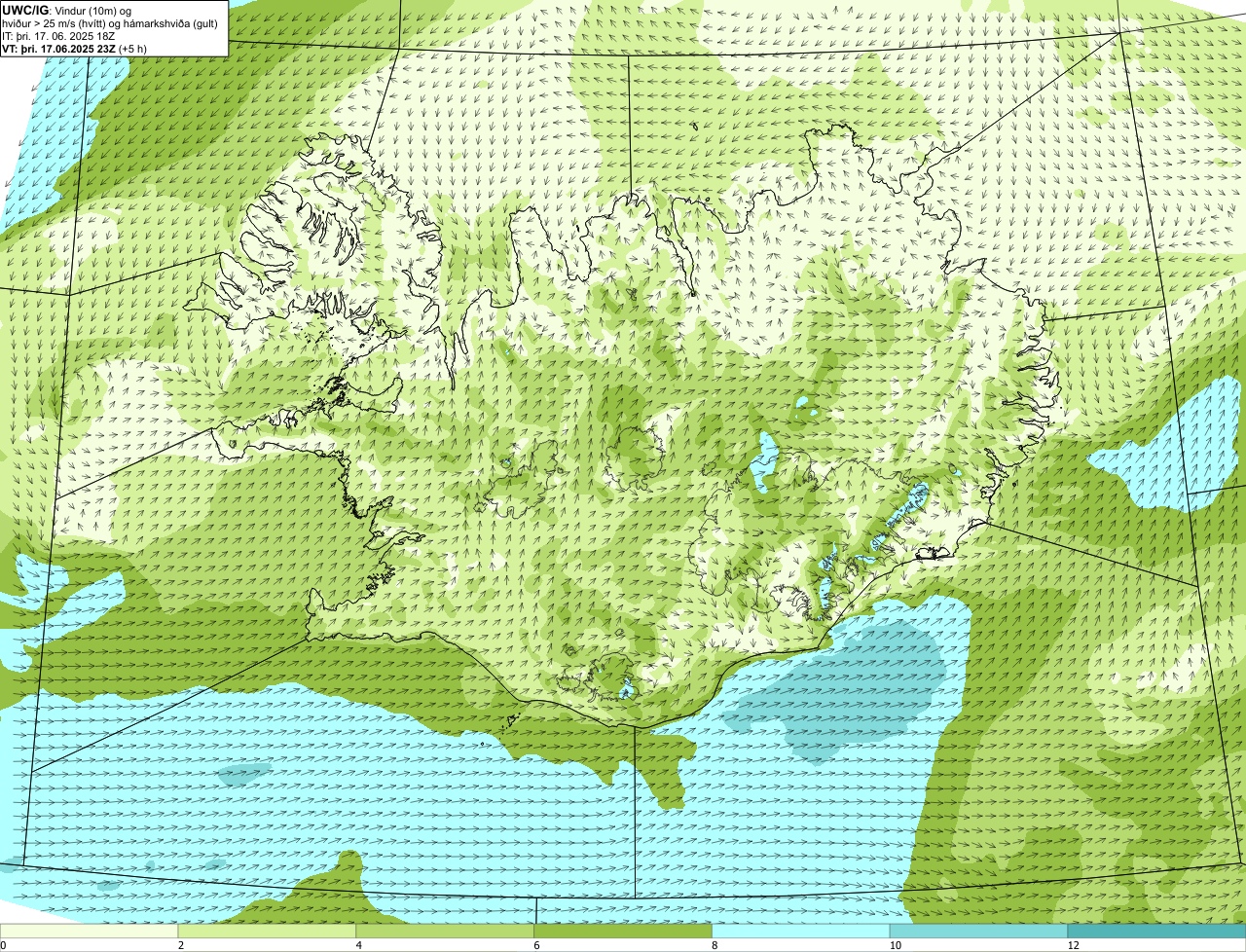The image size is (1246, 952).
Task: Click the teal above-12 m/s legend swatch
Action: pos(1156,932)
